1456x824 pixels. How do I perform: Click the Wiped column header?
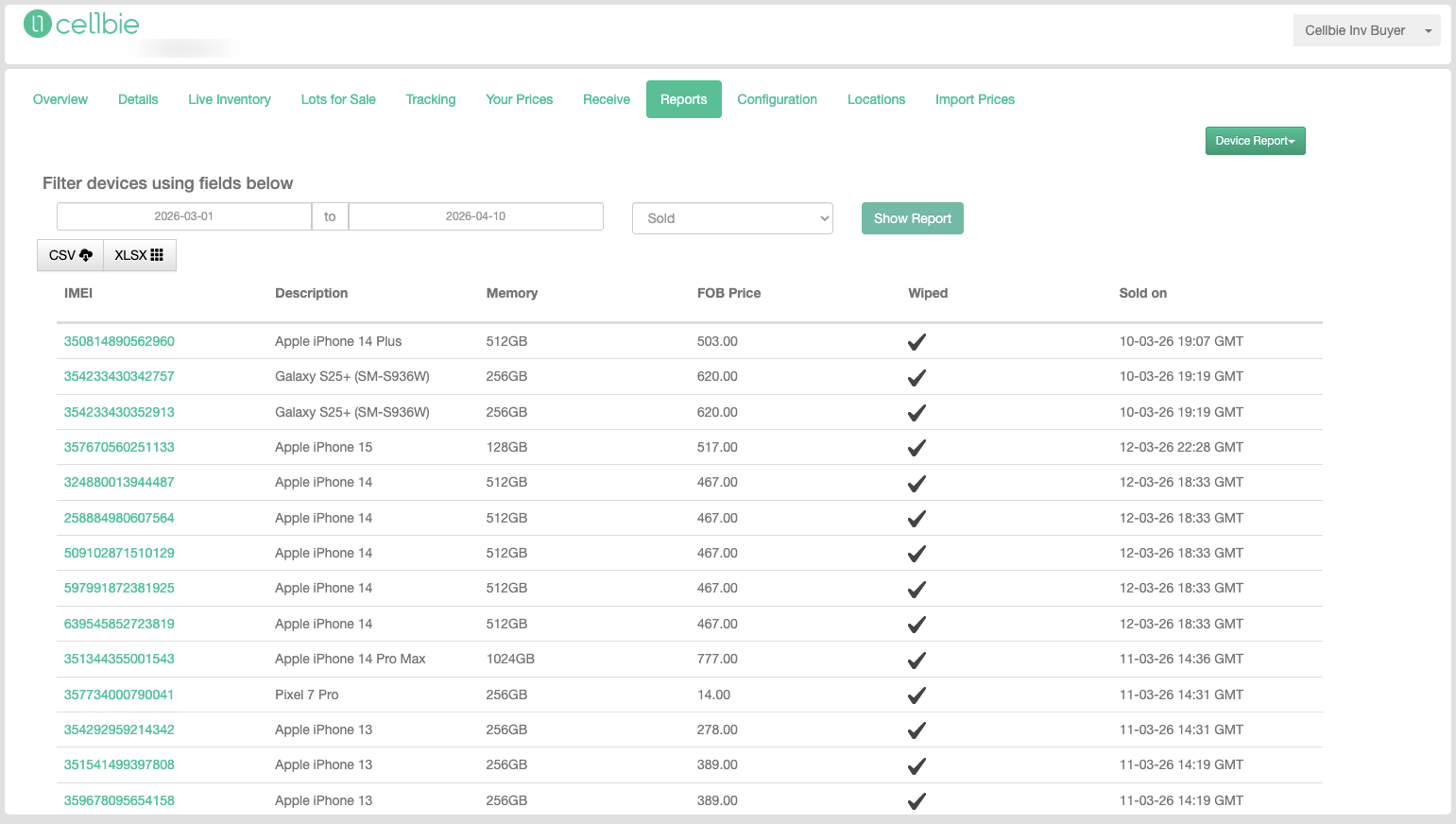click(928, 293)
